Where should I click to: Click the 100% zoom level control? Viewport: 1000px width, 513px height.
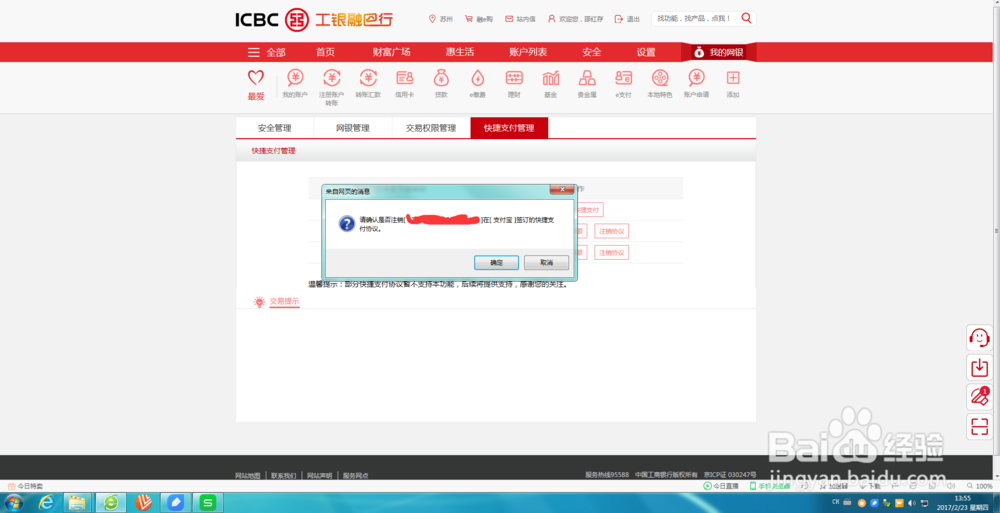tap(980, 486)
